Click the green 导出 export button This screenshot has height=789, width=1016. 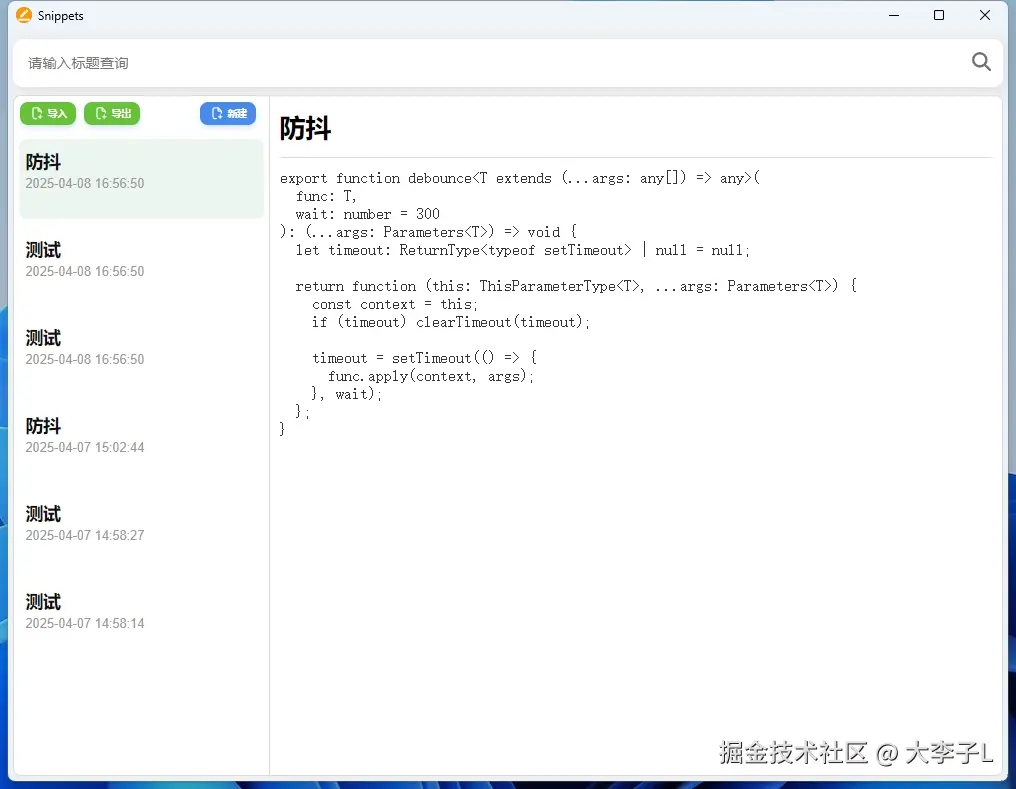111,113
